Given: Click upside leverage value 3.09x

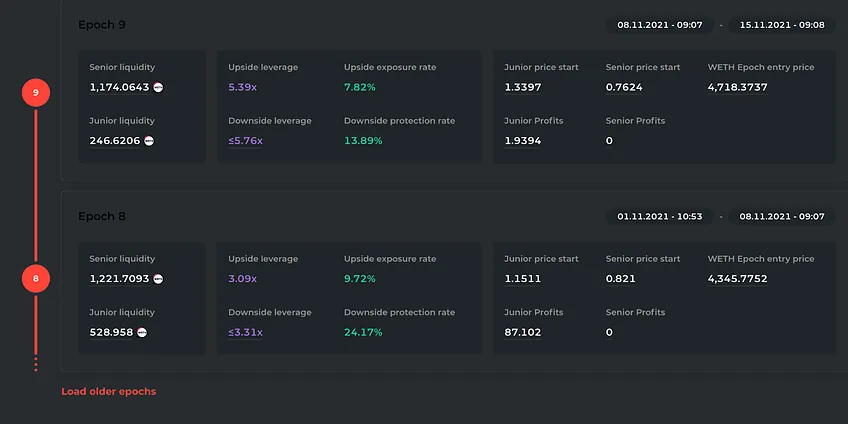Looking at the screenshot, I should tap(242, 279).
